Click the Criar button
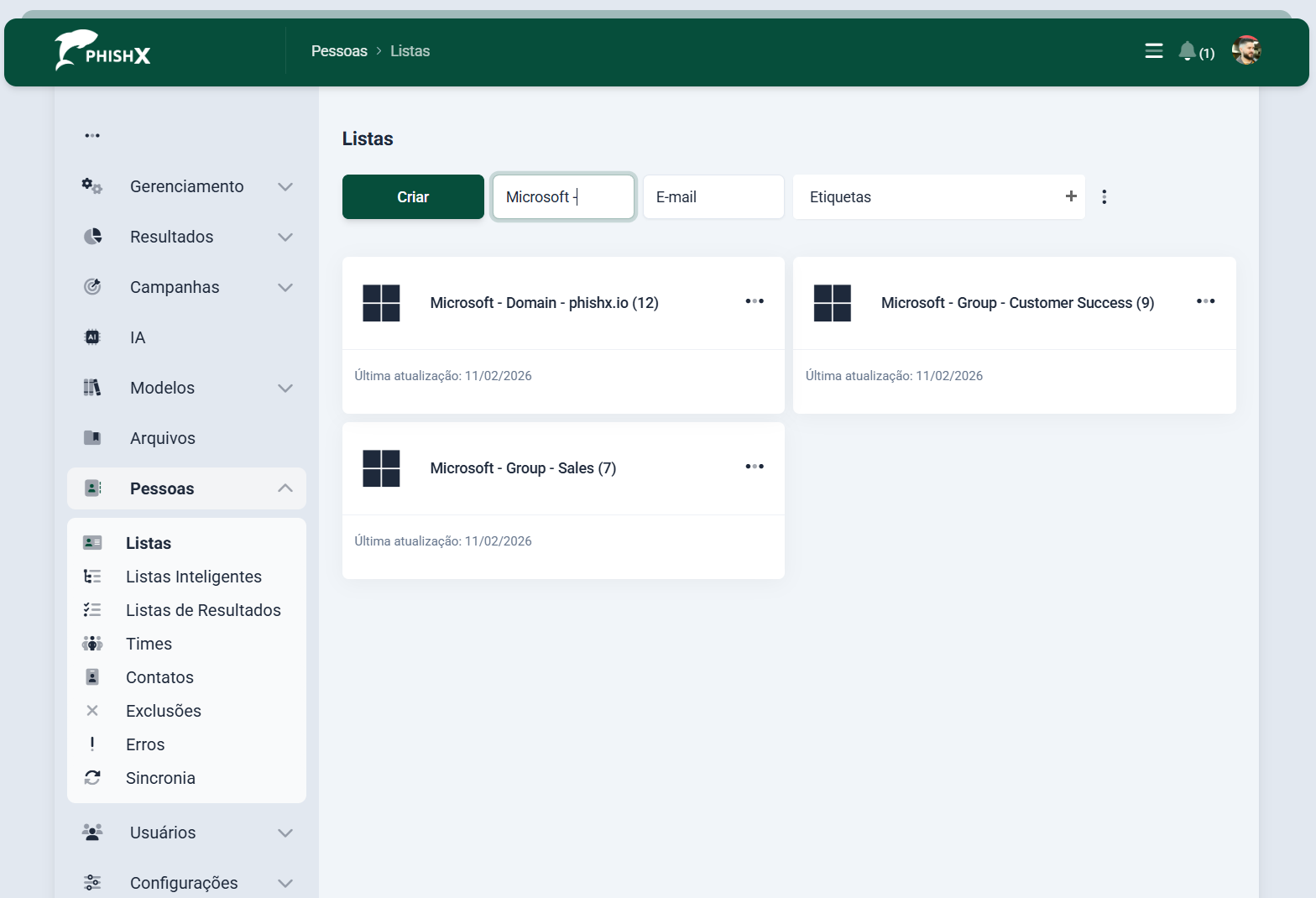Screen dimensions: 1316x898 [x=413, y=197]
